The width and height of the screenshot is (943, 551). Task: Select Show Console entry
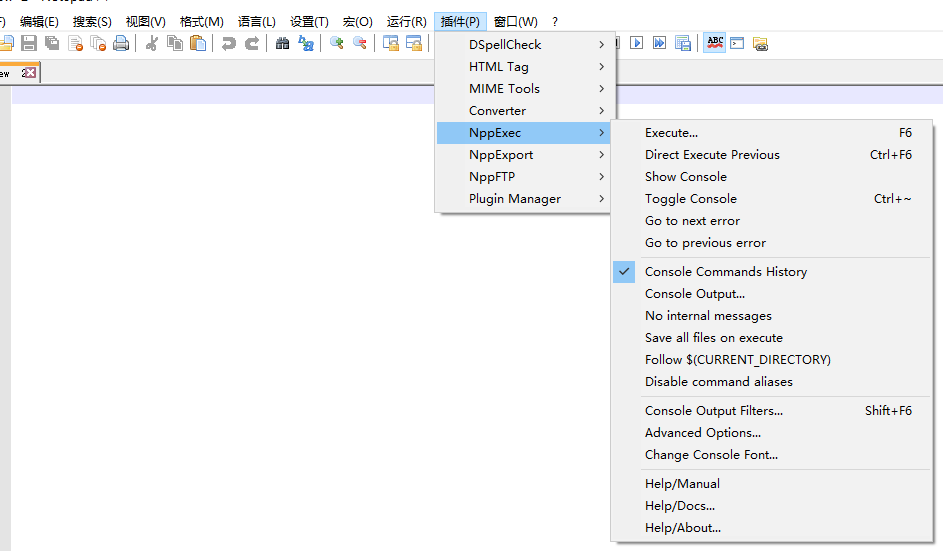point(772,177)
